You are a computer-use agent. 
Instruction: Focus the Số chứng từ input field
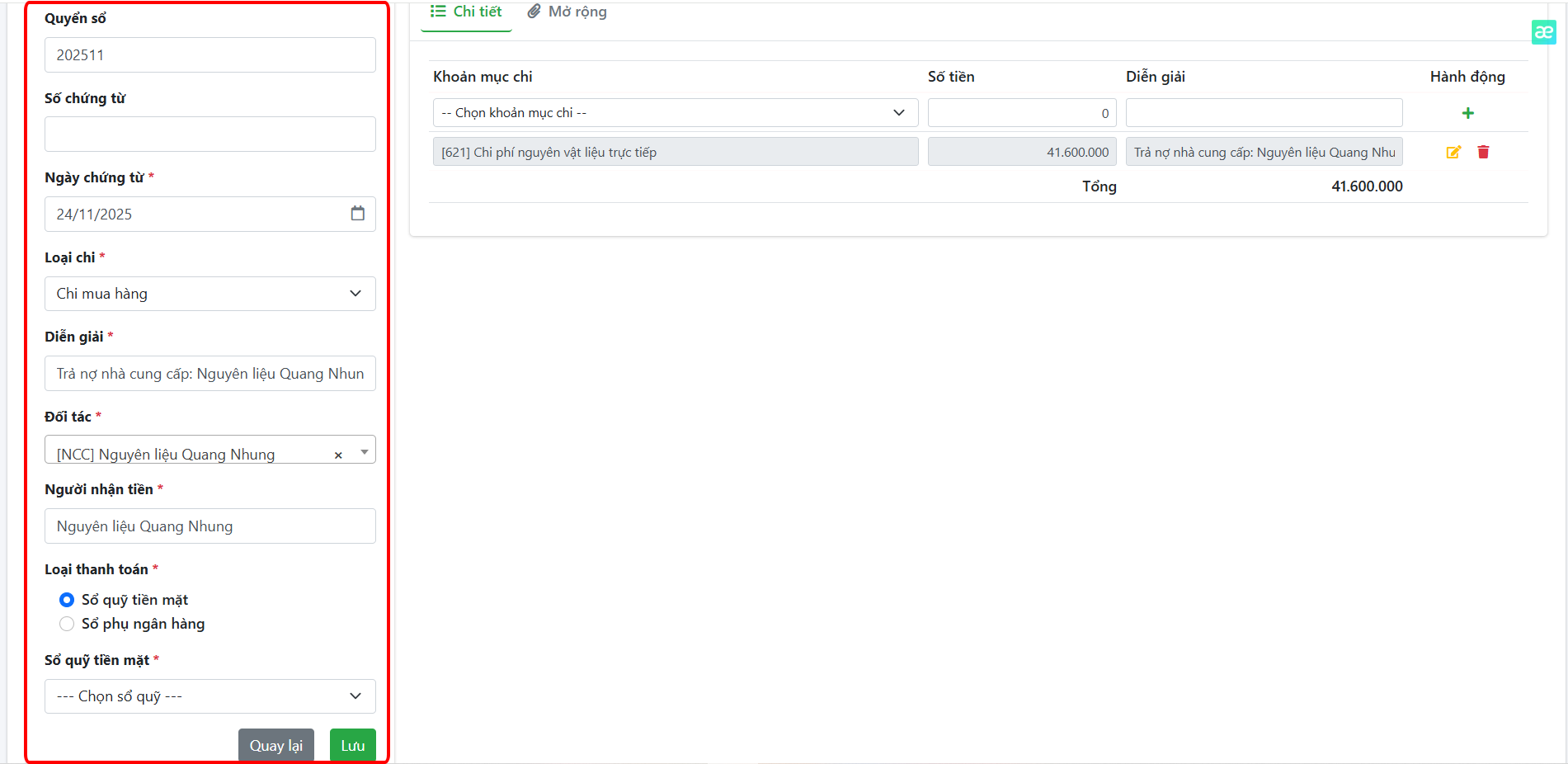(210, 134)
